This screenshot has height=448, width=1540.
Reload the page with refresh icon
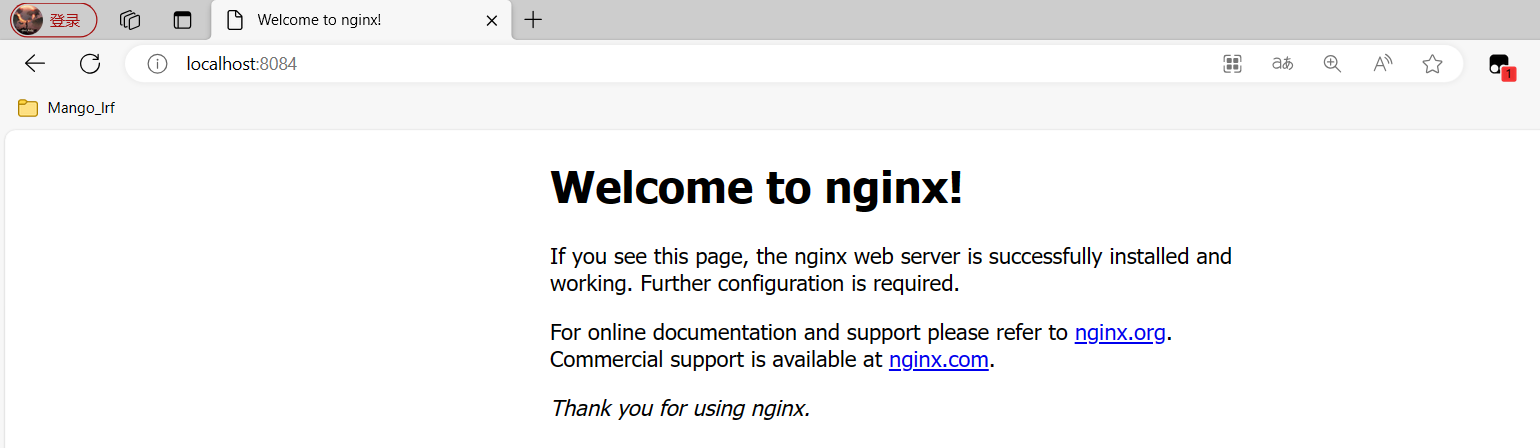tap(90, 64)
